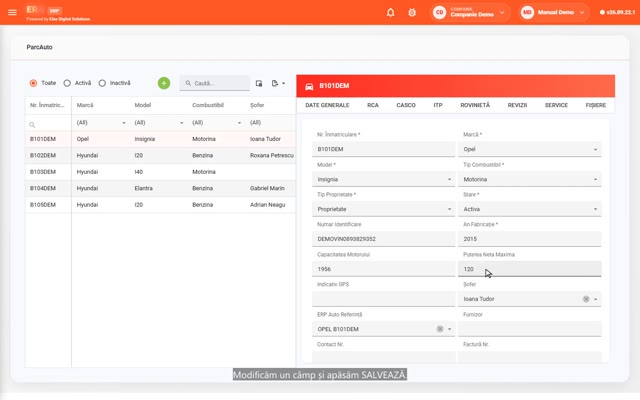Click the empty Furnizor field
640x400 pixels.
[529, 329]
